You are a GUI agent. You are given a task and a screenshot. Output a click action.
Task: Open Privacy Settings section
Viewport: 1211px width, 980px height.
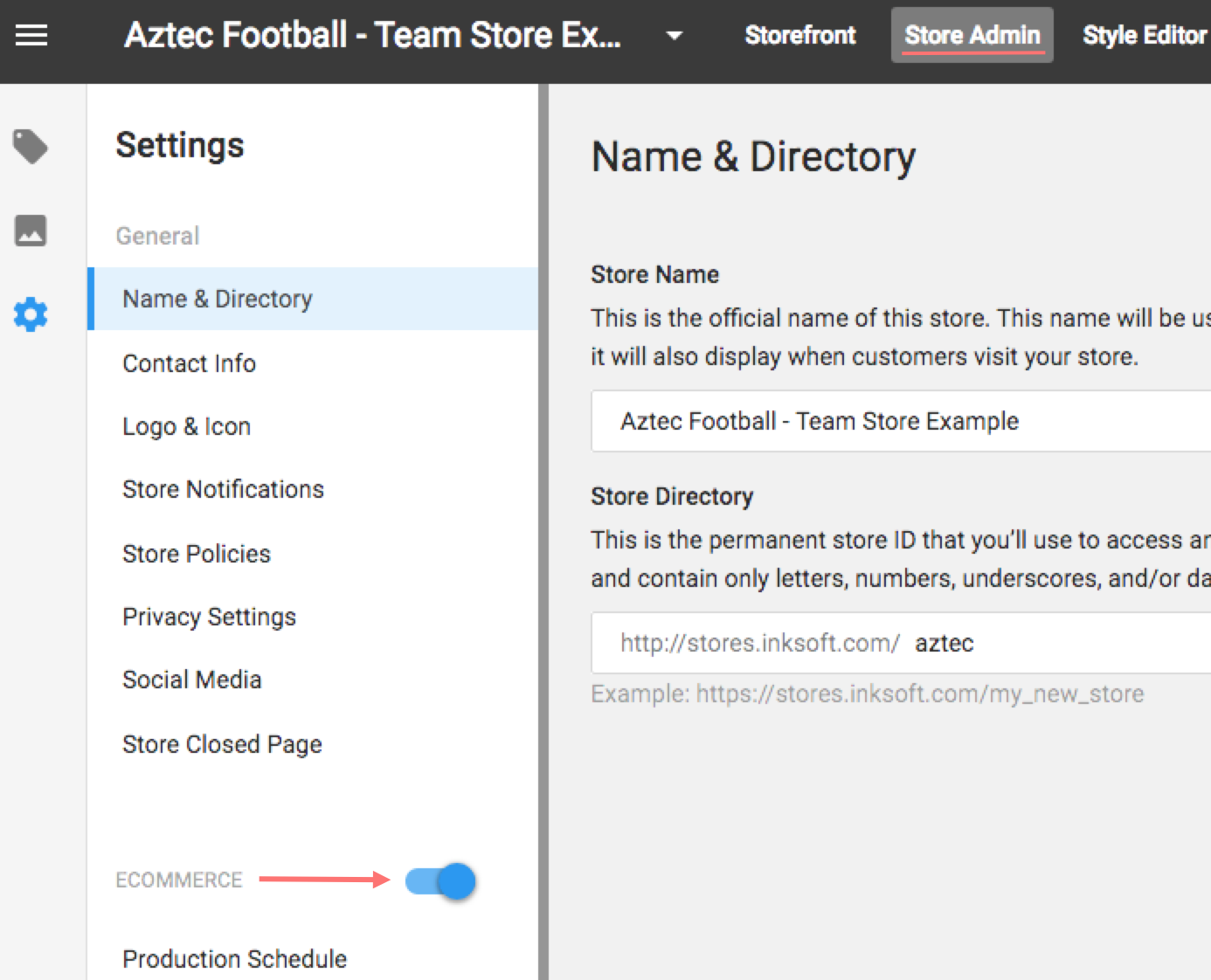[x=210, y=617]
